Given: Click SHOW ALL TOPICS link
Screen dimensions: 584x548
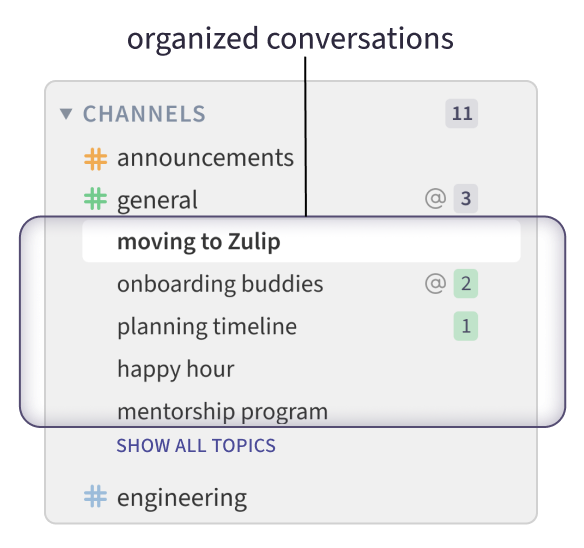Looking at the screenshot, I should pyautogui.click(x=196, y=446).
